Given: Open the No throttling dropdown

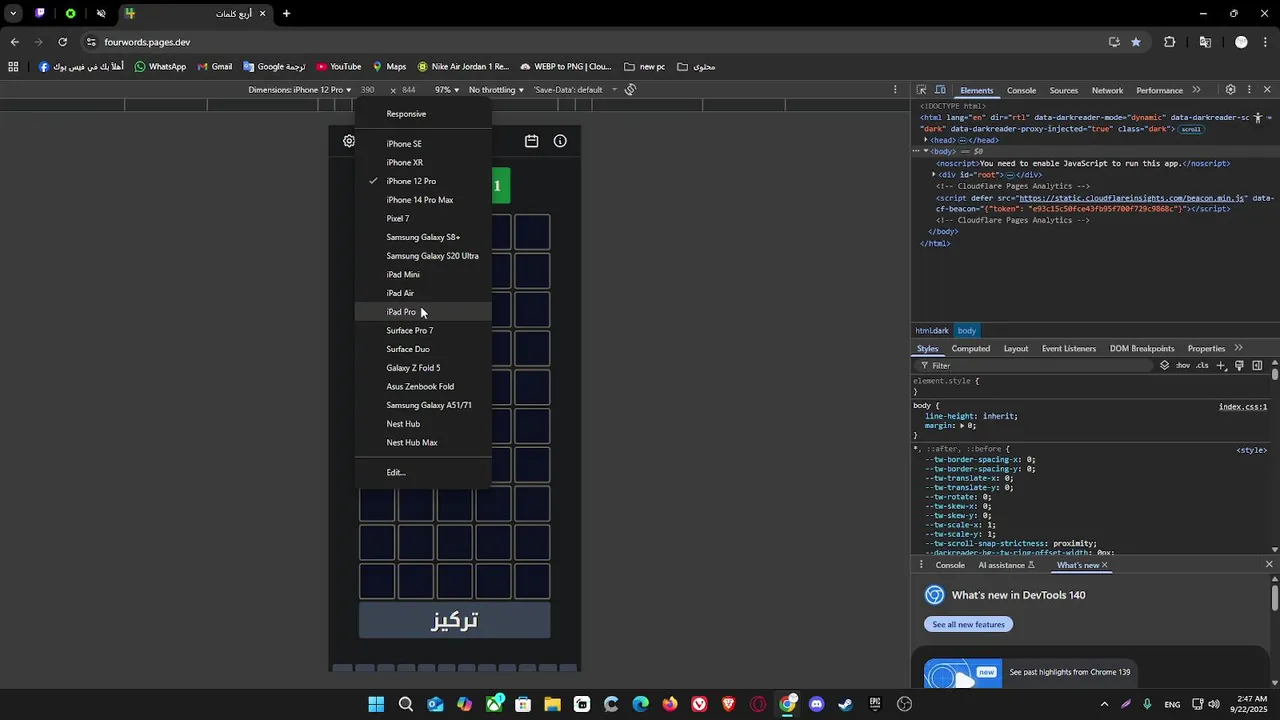Looking at the screenshot, I should point(497,90).
